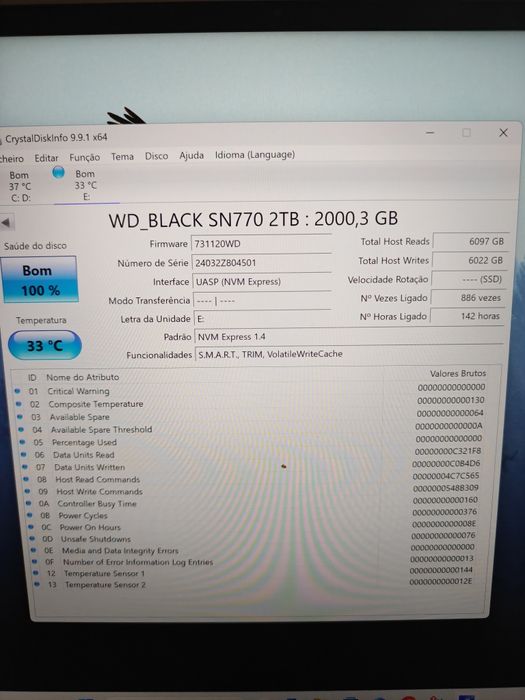Click the serial number field 24032Z804501
The height and width of the screenshot is (700, 525).
click(262, 263)
